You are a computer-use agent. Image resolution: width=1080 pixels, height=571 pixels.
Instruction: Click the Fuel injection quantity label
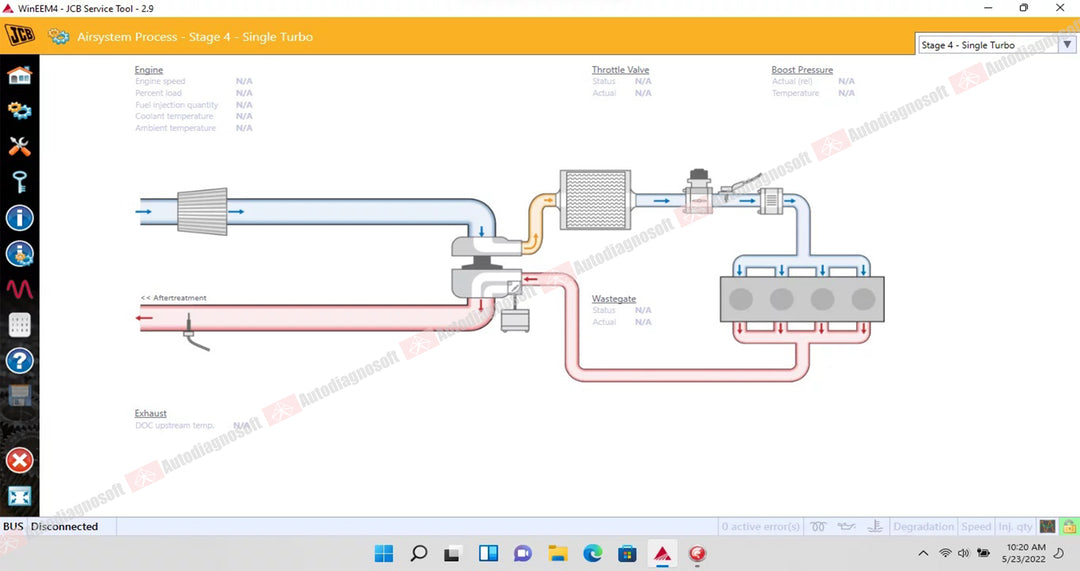[x=176, y=105]
